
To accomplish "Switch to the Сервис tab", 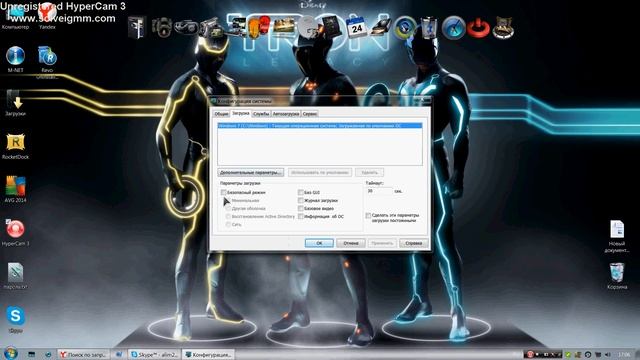I will [x=310, y=114].
